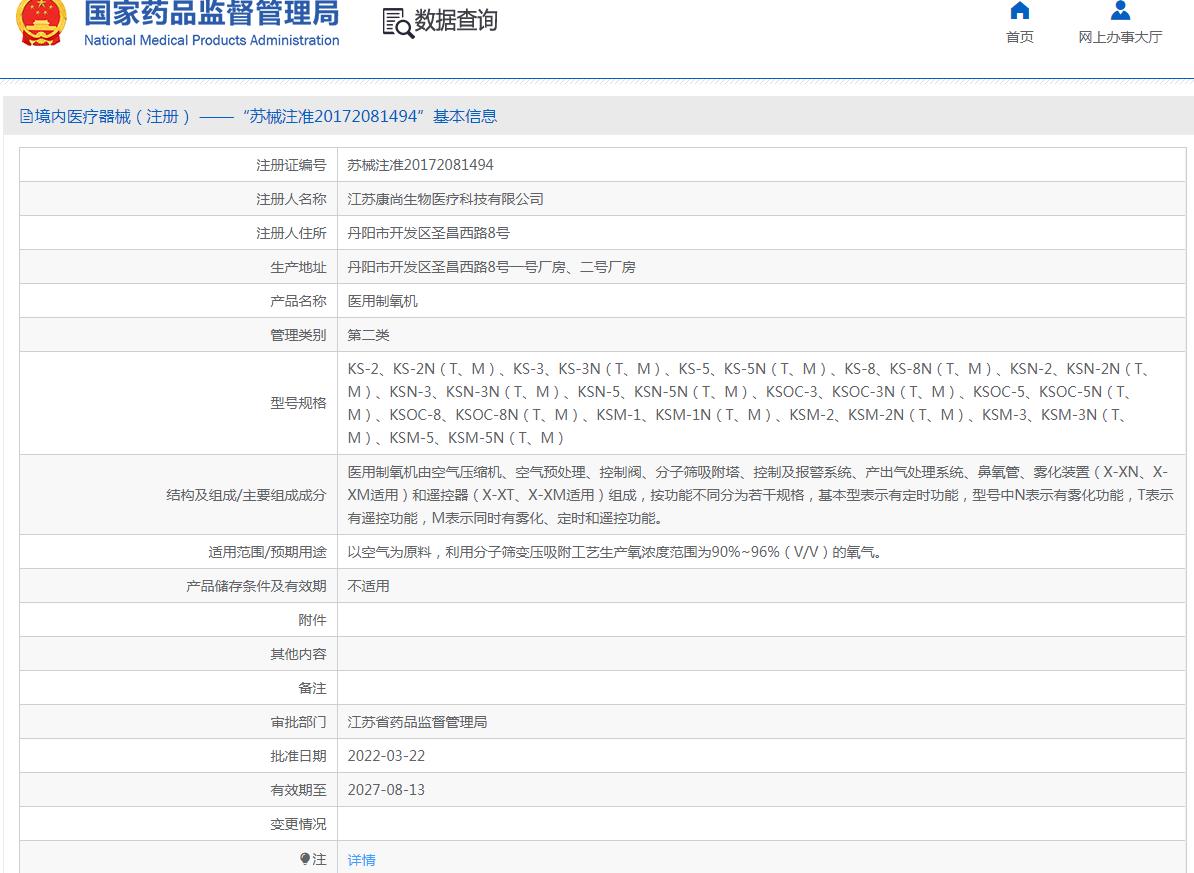The image size is (1194, 873).
Task: Click the lightbulb icon beside 注
Action: pyautogui.click(x=305, y=859)
